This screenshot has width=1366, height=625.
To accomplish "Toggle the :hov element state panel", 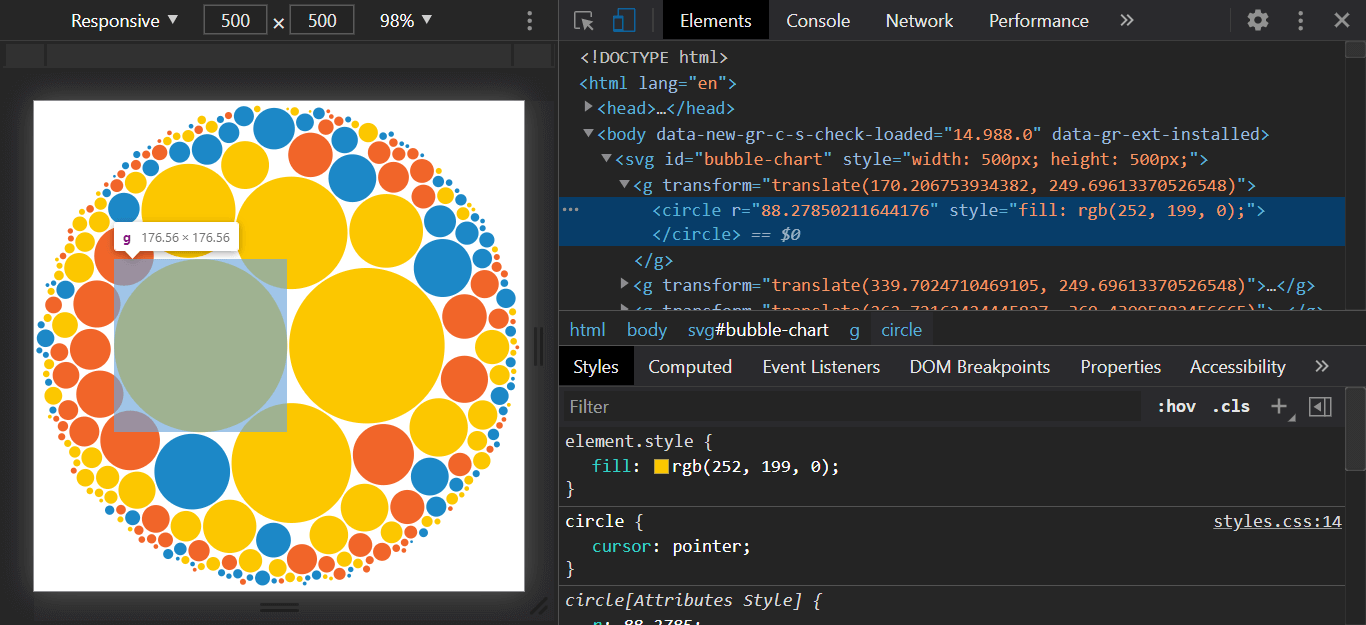I will pos(1176,406).
